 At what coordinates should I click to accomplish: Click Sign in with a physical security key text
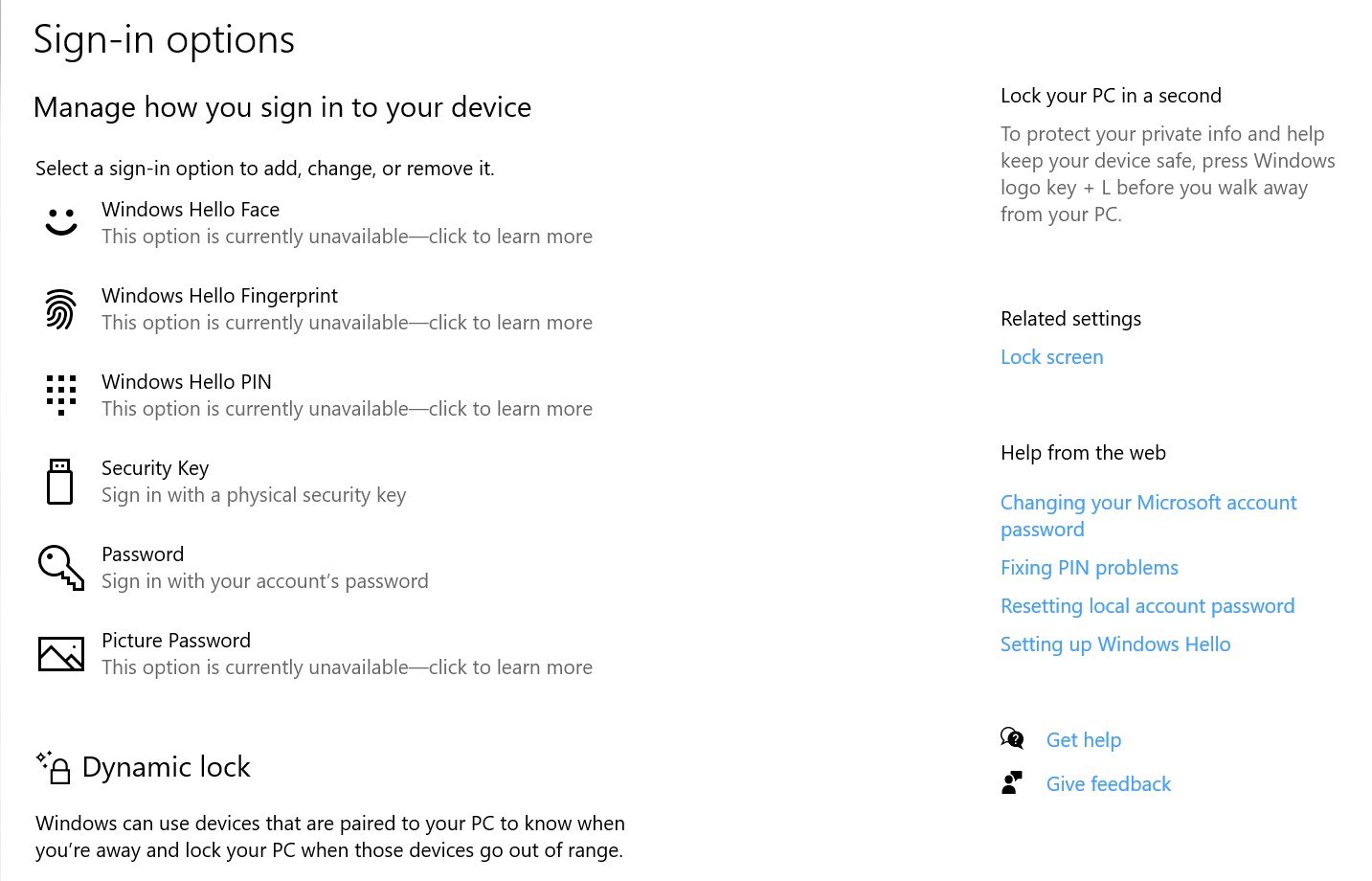click(254, 495)
